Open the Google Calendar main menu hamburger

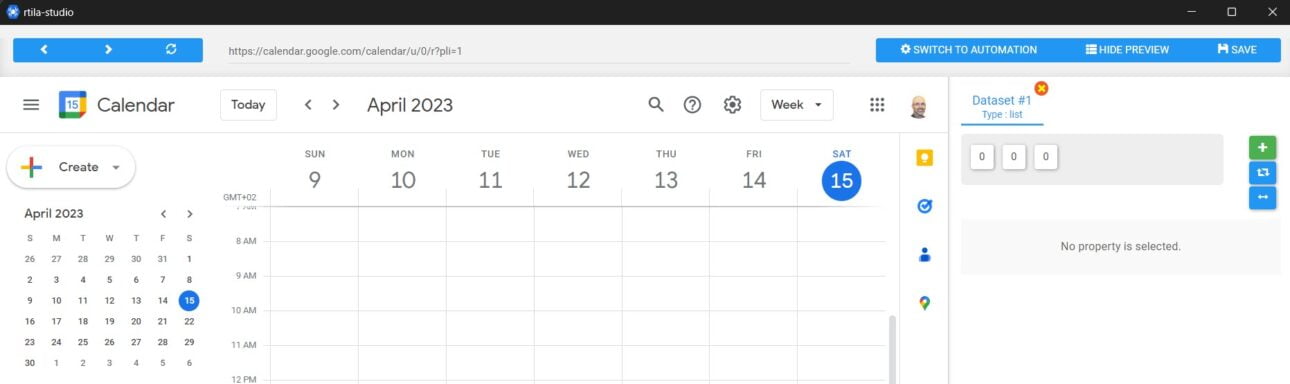(x=31, y=105)
